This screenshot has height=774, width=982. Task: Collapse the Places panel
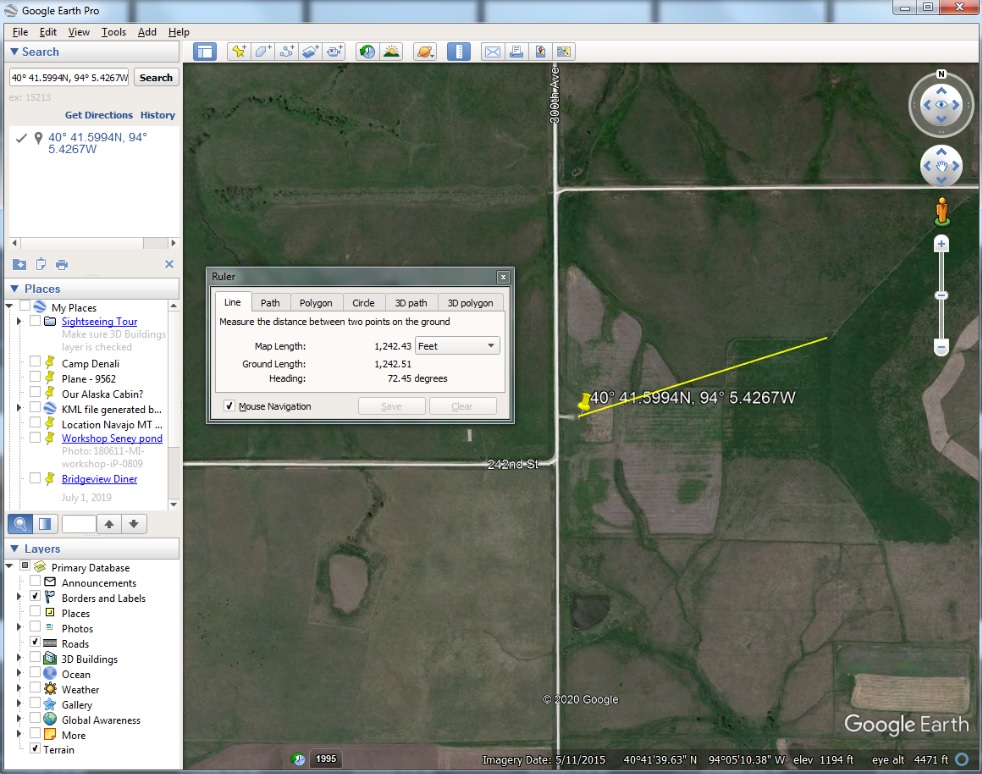click(14, 289)
